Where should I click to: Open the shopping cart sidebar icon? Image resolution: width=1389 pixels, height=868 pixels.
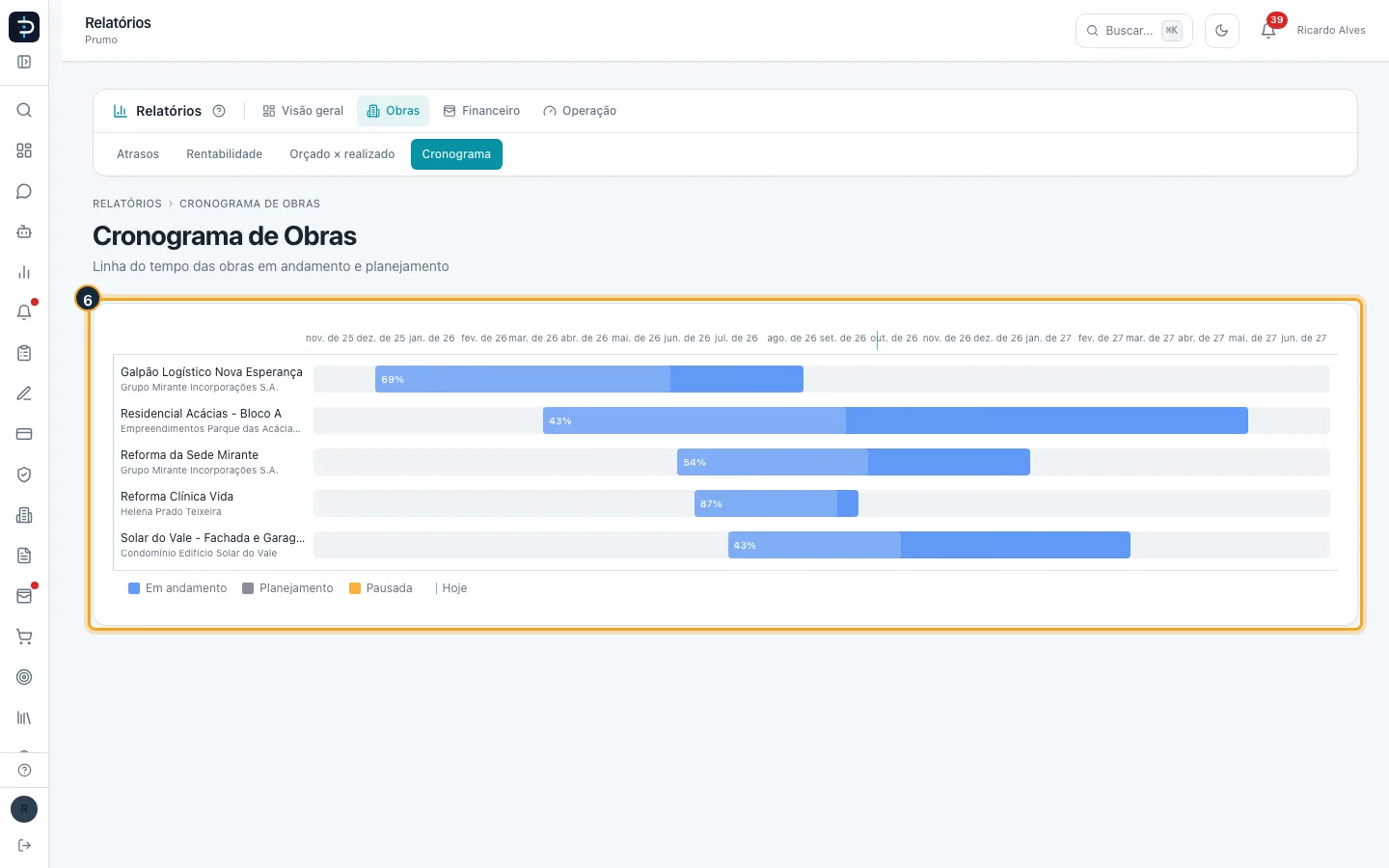[24, 637]
